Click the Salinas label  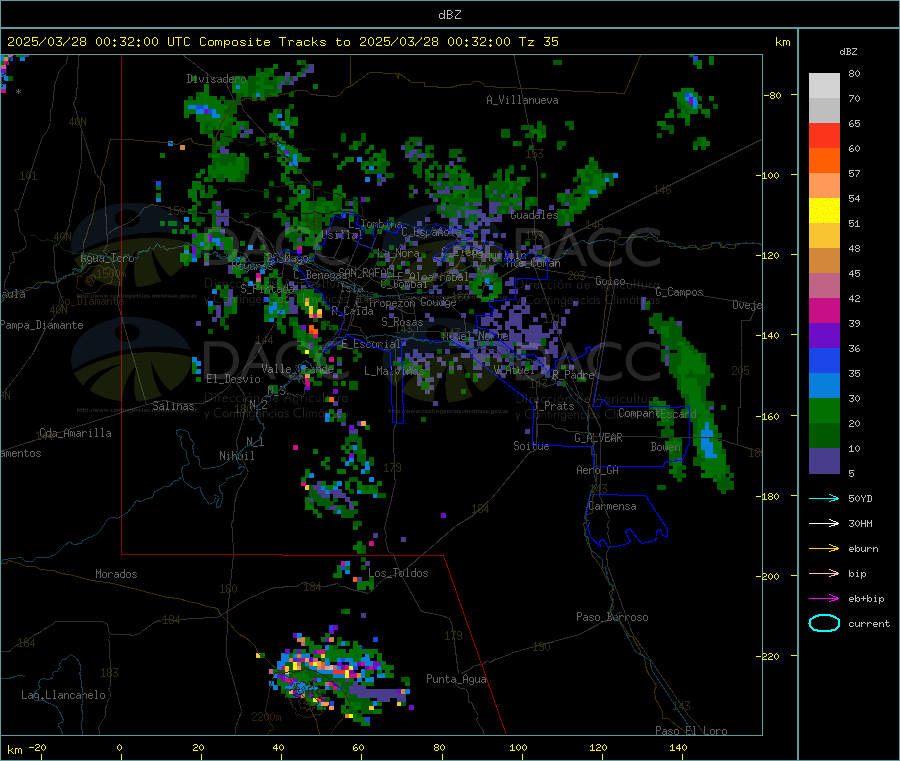pos(173,406)
